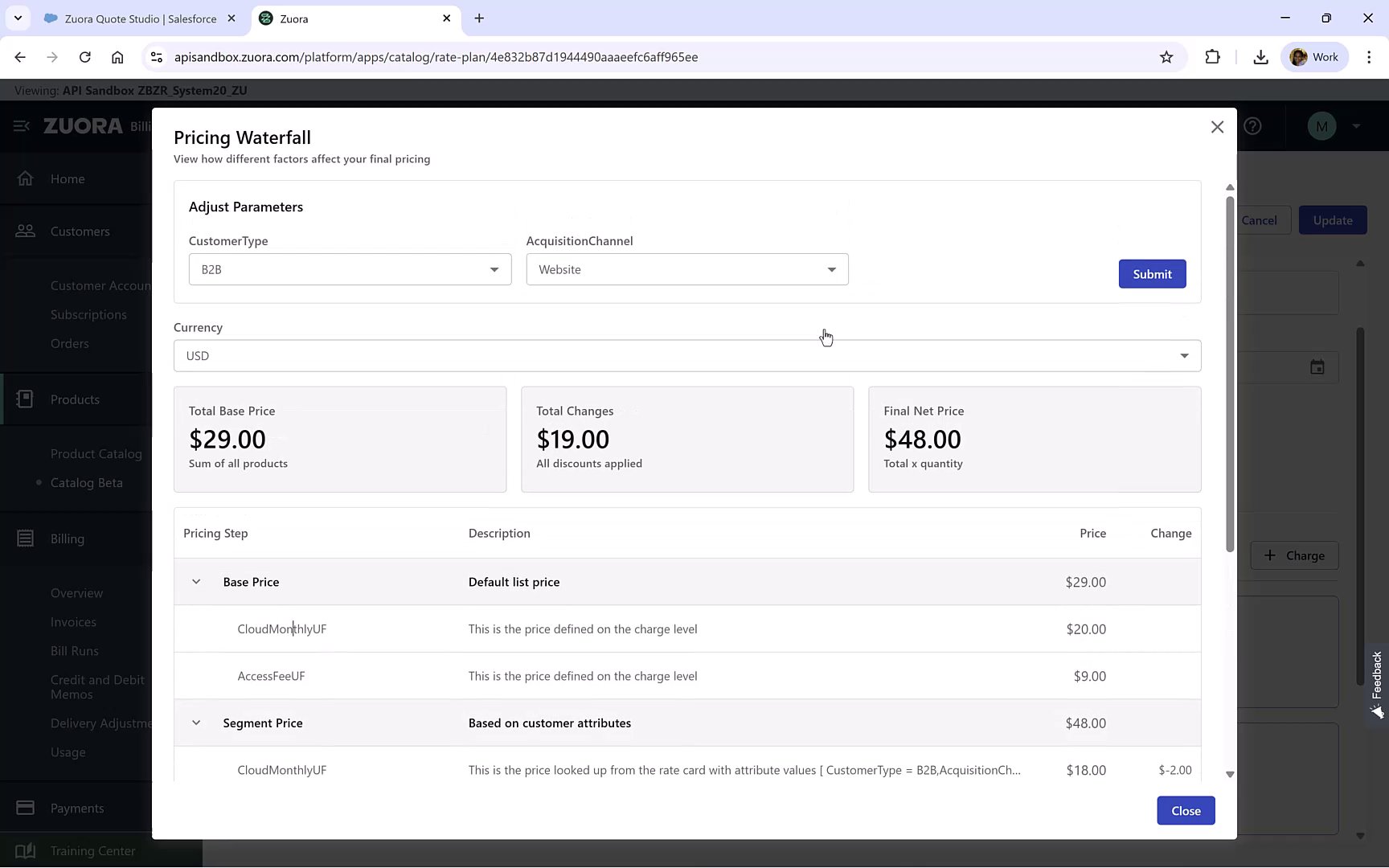Open the browser Downloads icon

click(x=1260, y=57)
